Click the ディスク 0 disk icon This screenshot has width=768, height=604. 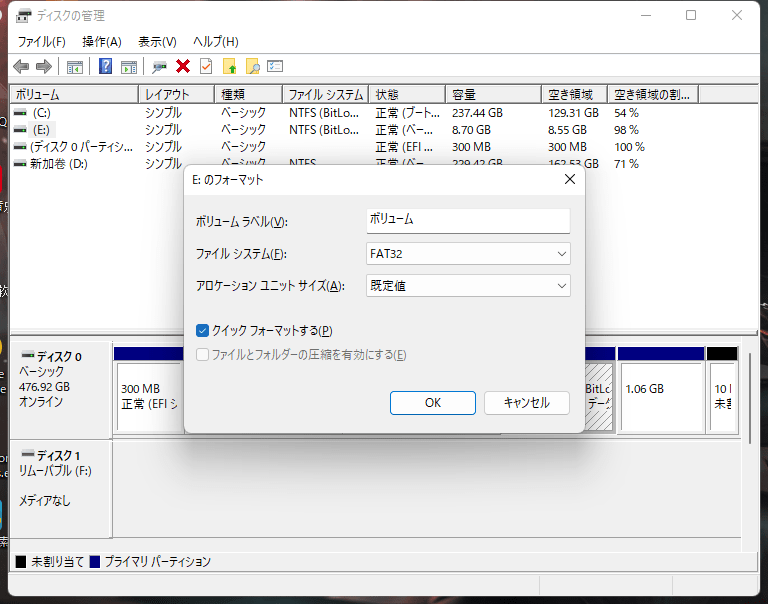click(28, 354)
